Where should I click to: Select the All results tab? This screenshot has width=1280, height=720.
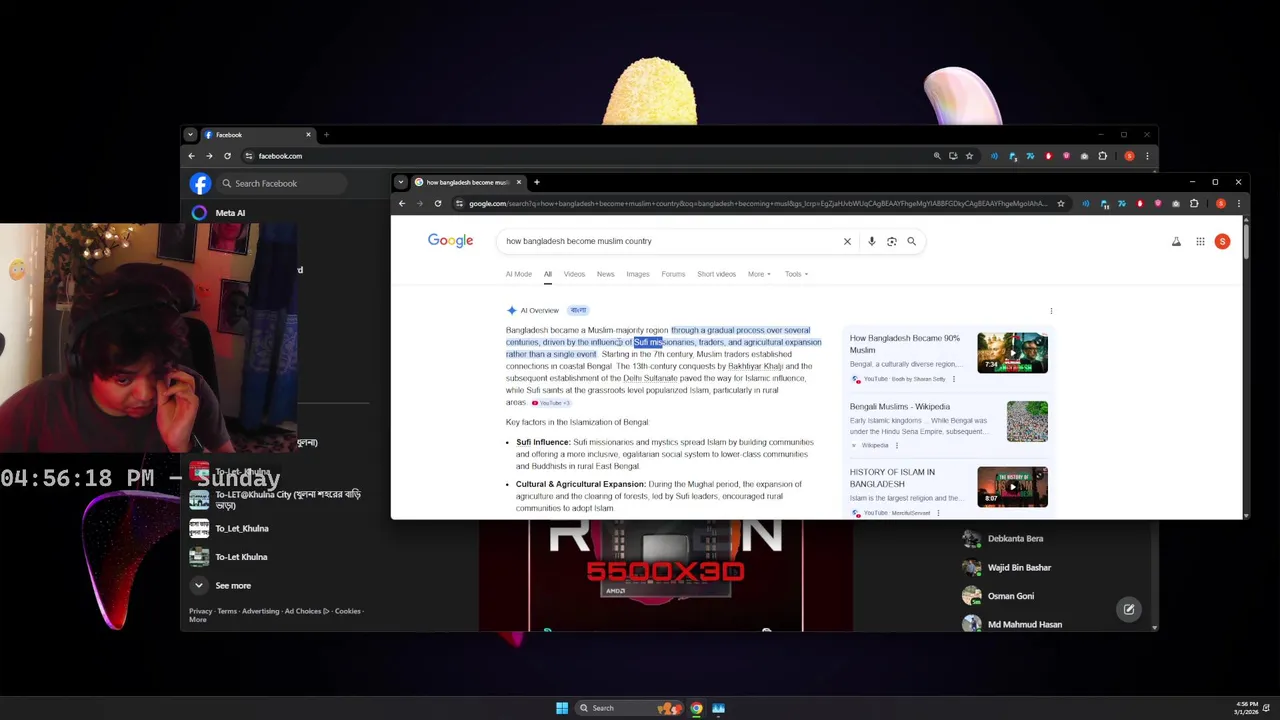pyautogui.click(x=547, y=274)
